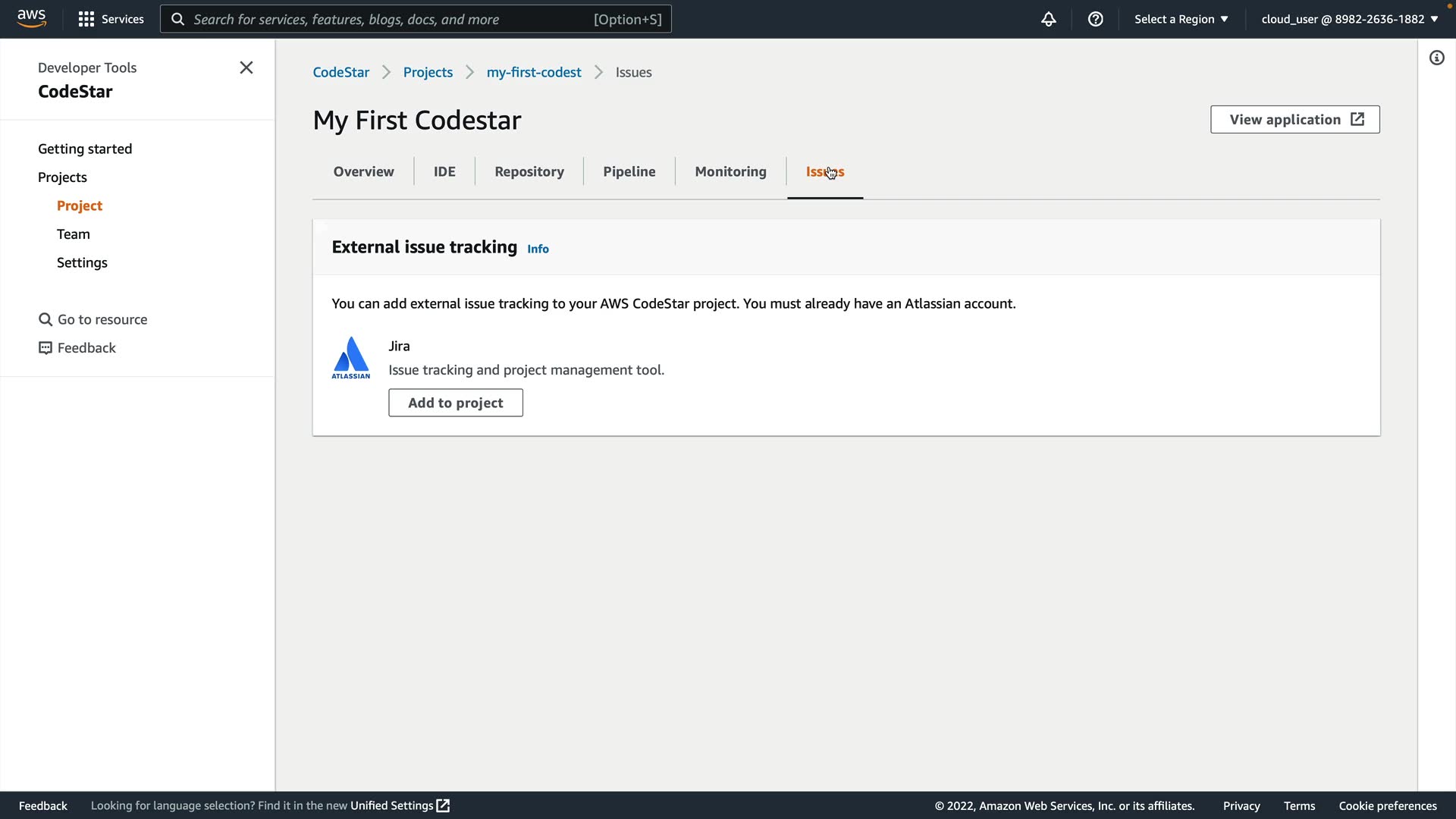The width and height of the screenshot is (1456, 819).
Task: Click the Go to resource search icon
Action: point(45,319)
